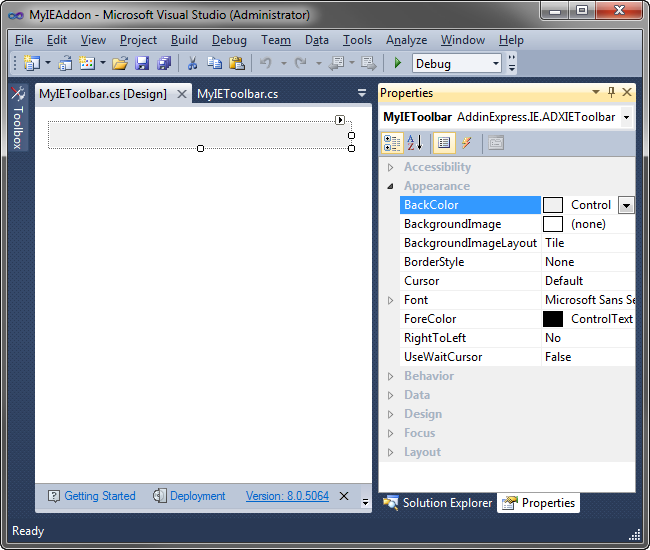Click the RightToLeft value No
The height and width of the screenshot is (550, 650).
click(553, 338)
